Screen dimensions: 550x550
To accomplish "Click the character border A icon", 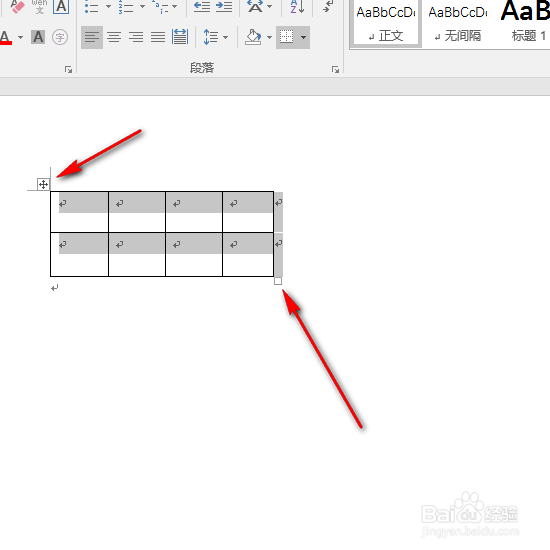I will 61,6.
